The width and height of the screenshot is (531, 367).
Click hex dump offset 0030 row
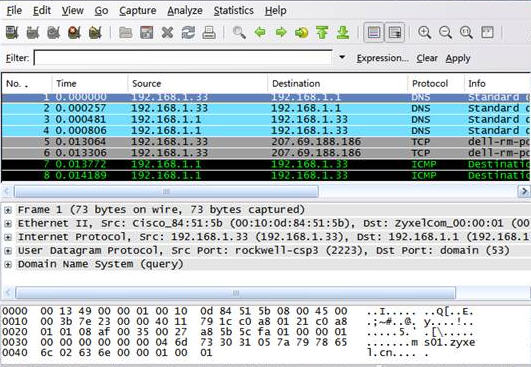[x=237, y=342]
